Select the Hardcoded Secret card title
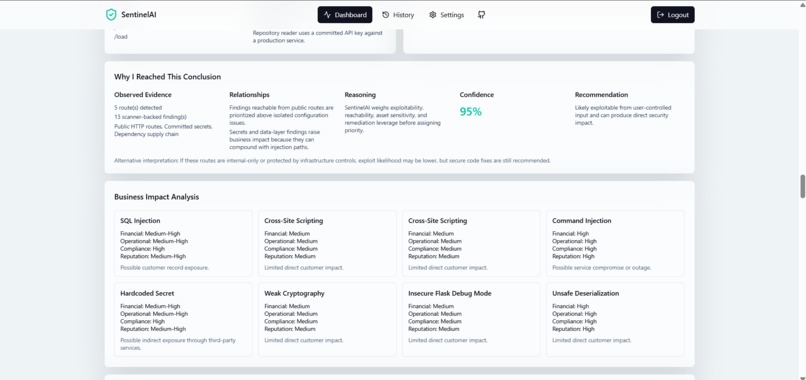This screenshot has width=806, height=380. point(147,293)
